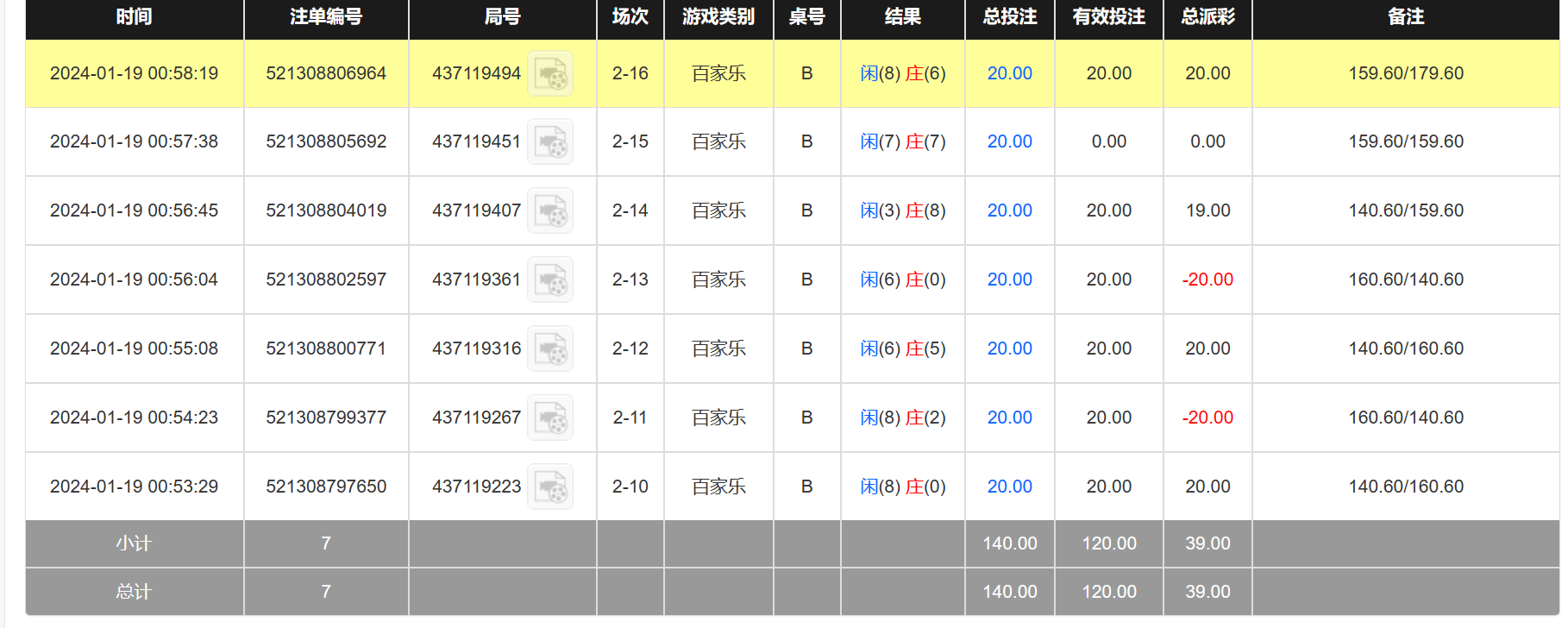Click red payout -20.00 in round 2-11
This screenshot has width=1568, height=628.
tap(1207, 418)
